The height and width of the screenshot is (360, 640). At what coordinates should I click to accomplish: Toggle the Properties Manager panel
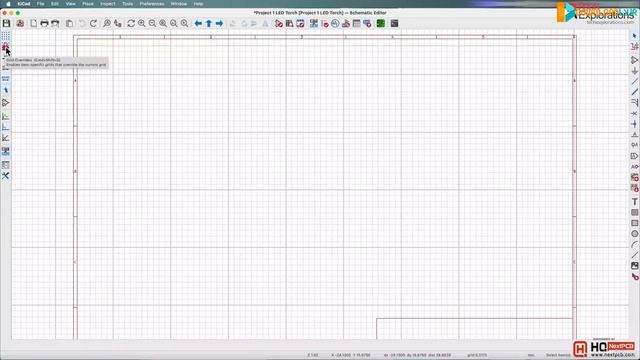pyautogui.click(x=5, y=176)
